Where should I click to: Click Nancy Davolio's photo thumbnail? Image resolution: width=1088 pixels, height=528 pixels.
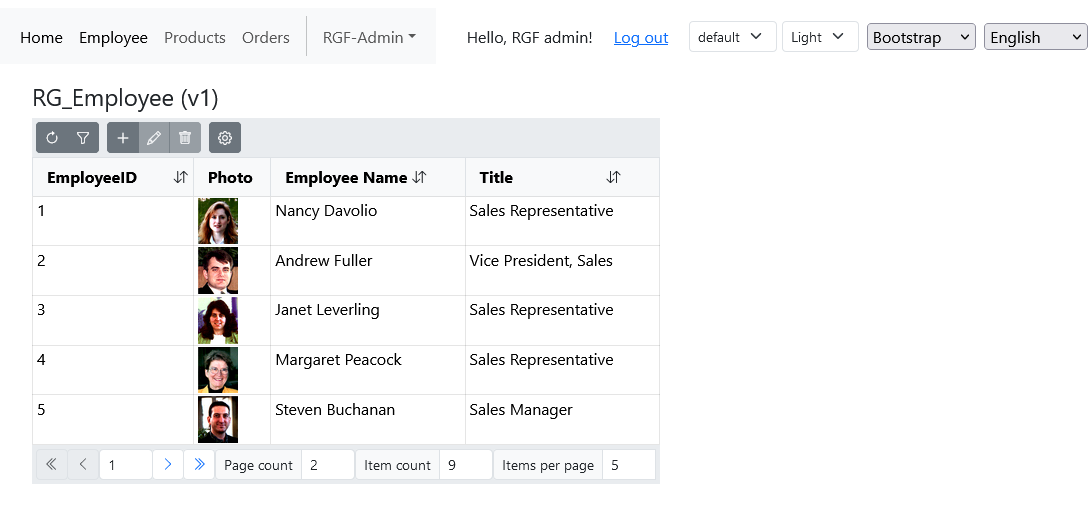point(218,221)
